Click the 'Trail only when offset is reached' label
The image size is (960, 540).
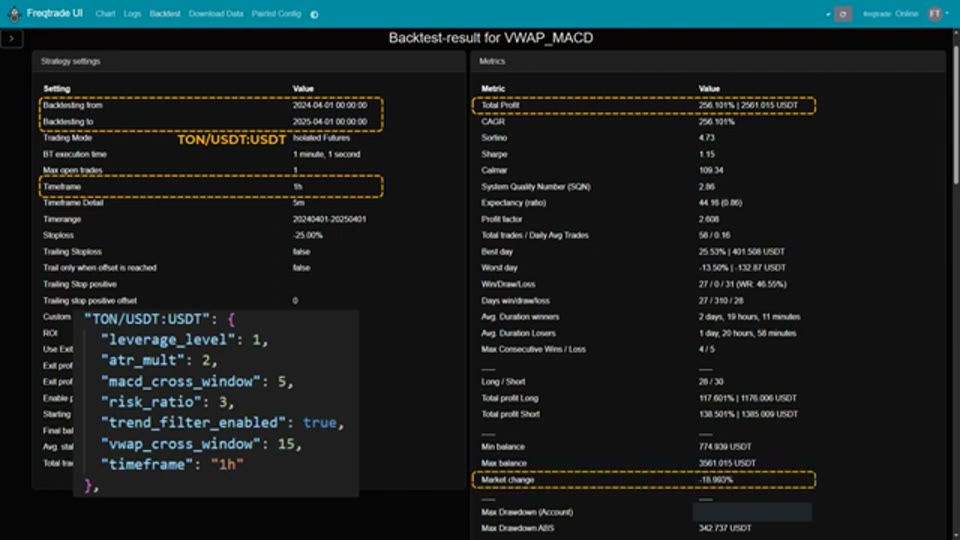pyautogui.click(x=100, y=268)
